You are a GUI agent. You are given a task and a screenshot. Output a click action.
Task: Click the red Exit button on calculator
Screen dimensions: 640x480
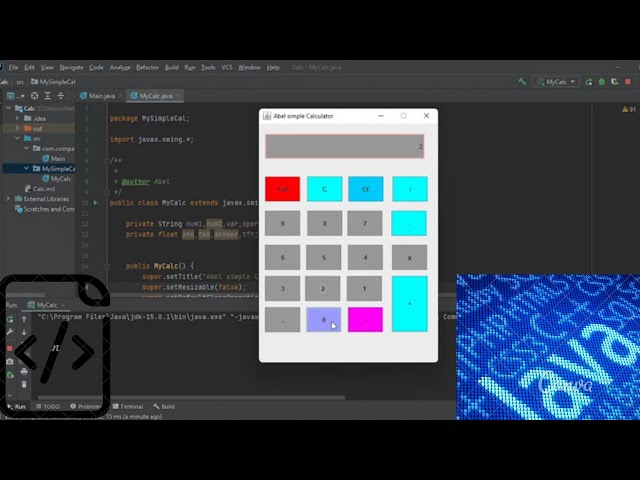pos(282,189)
